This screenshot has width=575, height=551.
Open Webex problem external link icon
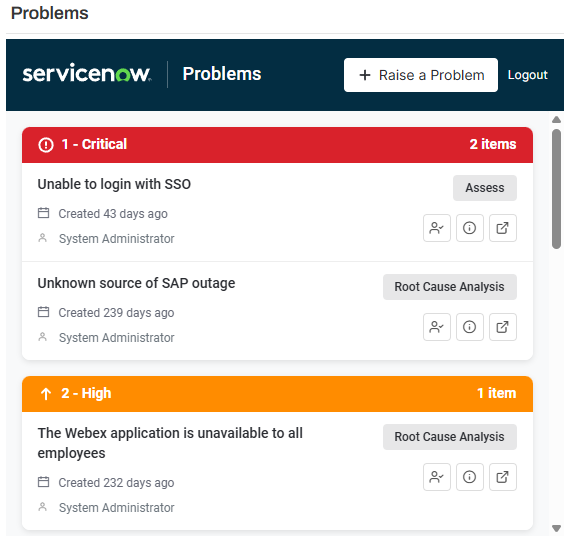click(502, 477)
